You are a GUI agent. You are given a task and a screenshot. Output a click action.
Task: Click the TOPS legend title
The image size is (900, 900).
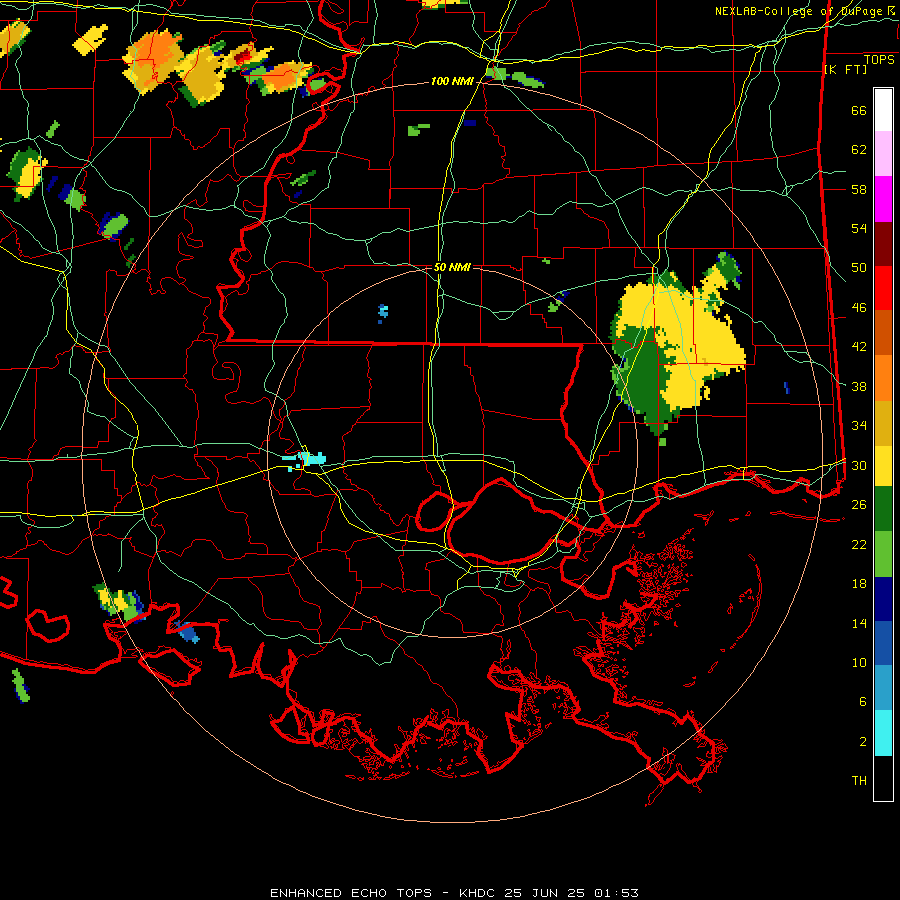click(x=879, y=60)
